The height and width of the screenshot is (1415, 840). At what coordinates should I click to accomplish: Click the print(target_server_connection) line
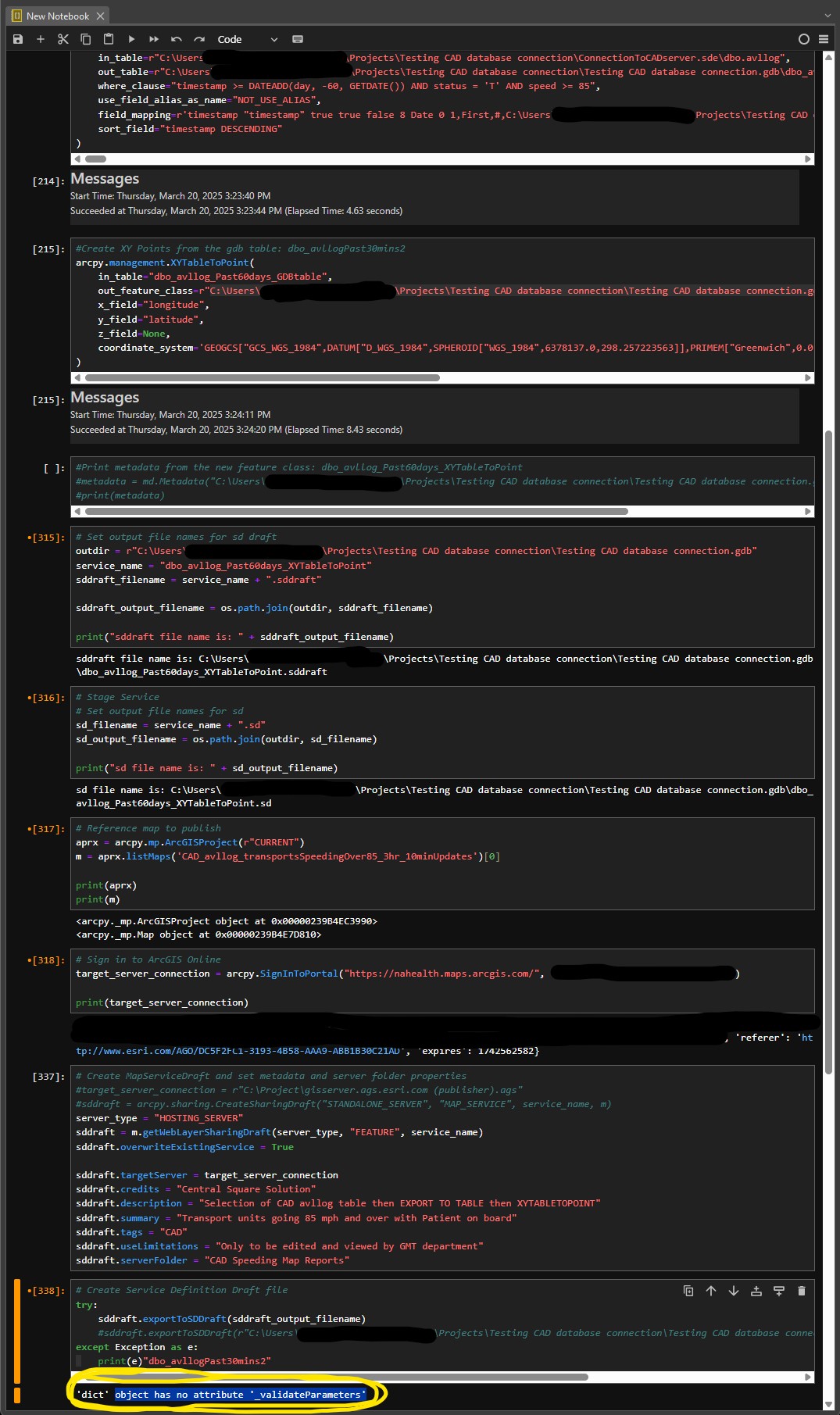point(162,1002)
